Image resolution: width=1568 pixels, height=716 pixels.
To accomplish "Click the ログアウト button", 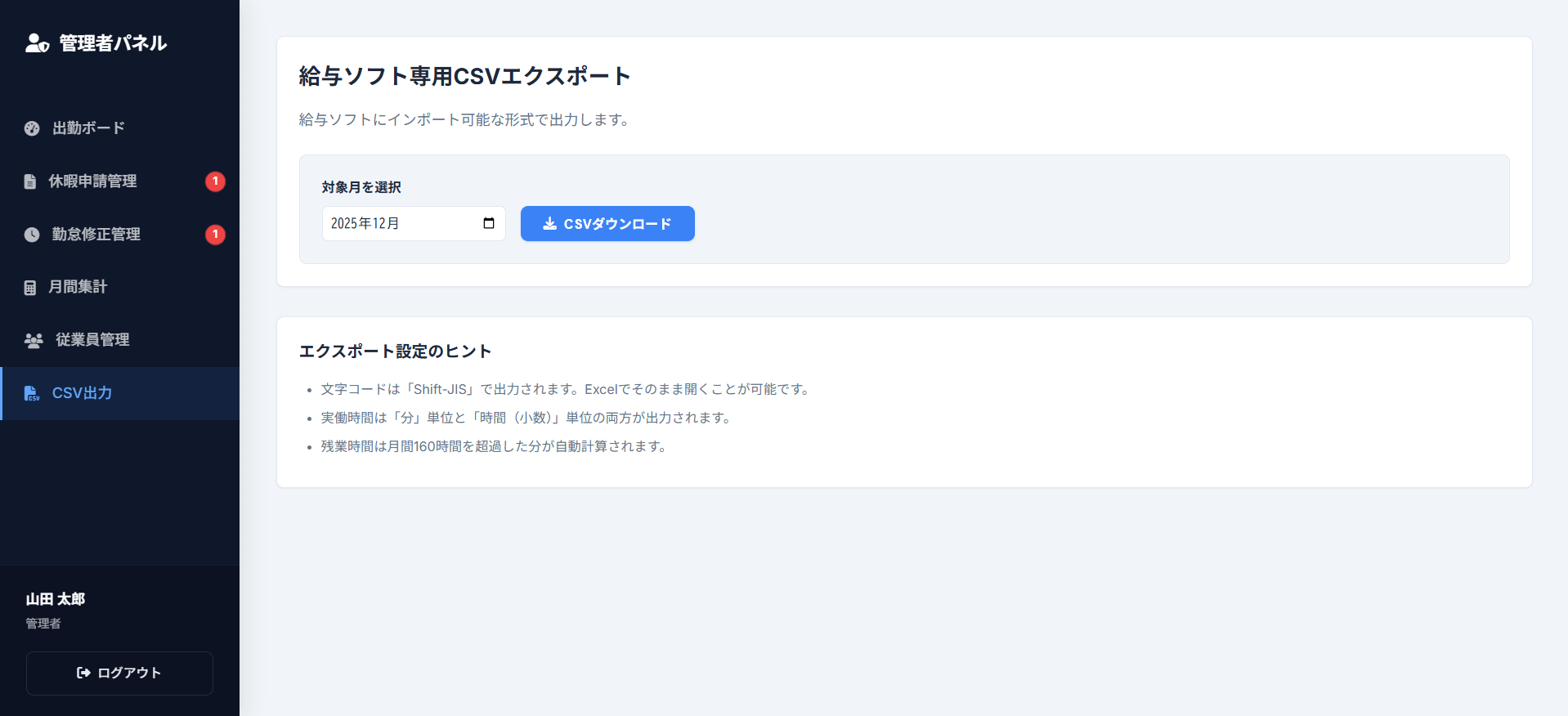I will click(119, 673).
